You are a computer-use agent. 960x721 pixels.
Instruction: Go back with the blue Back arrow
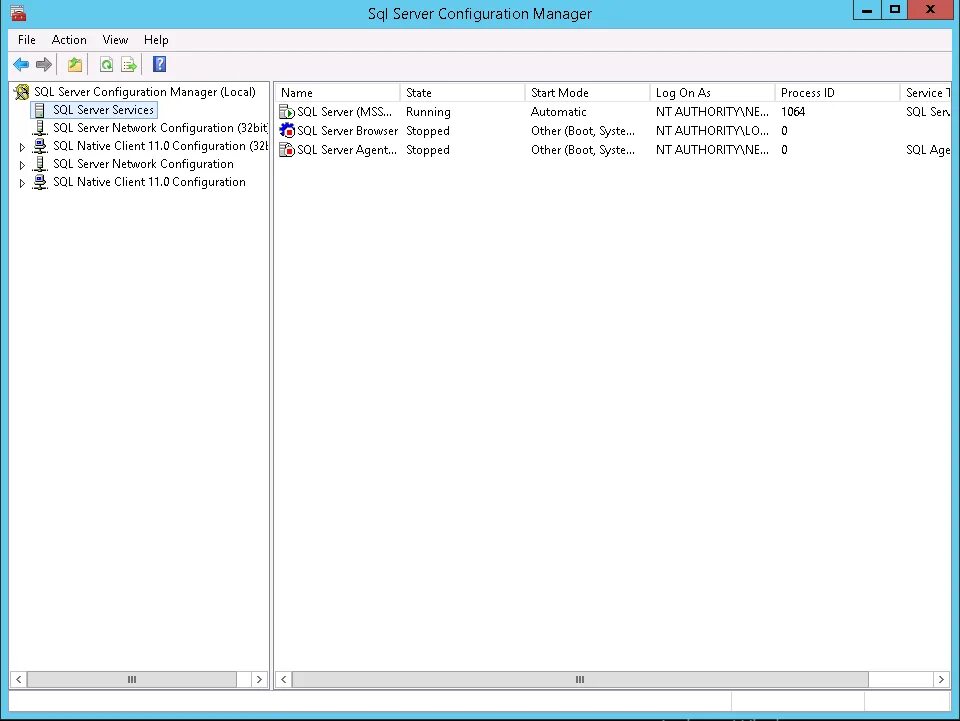coord(21,64)
